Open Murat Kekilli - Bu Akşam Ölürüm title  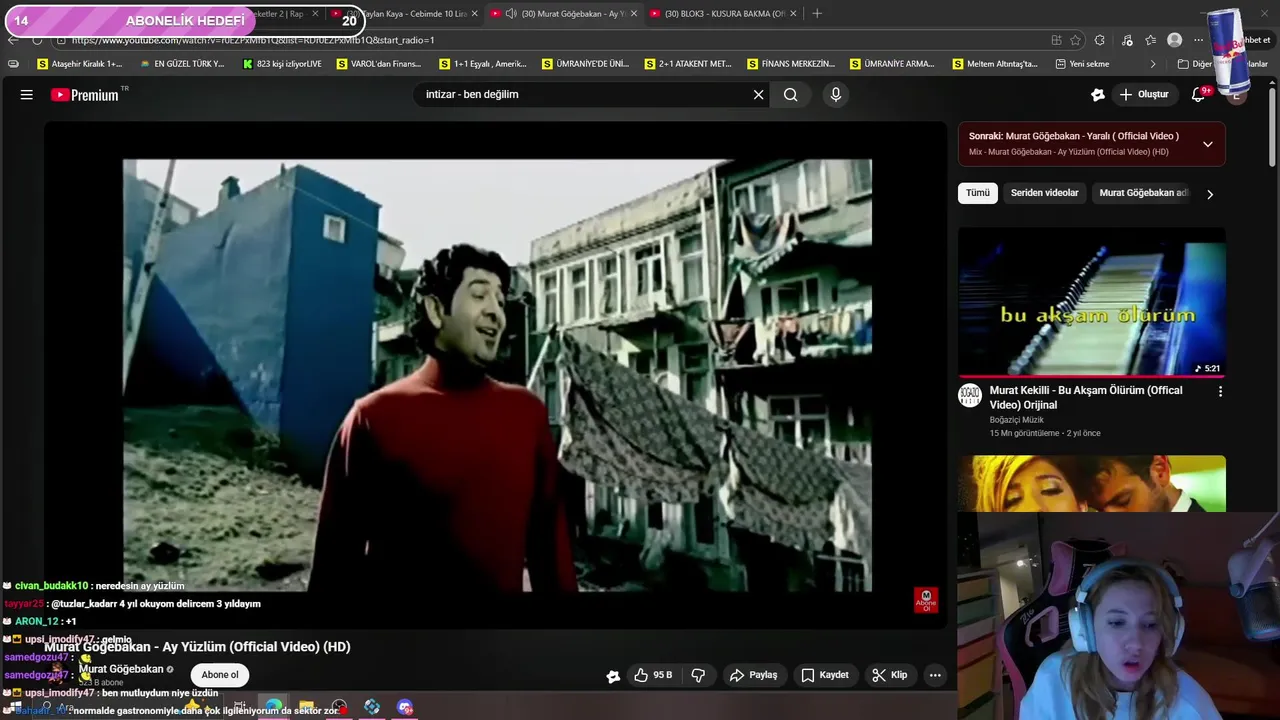point(1086,397)
